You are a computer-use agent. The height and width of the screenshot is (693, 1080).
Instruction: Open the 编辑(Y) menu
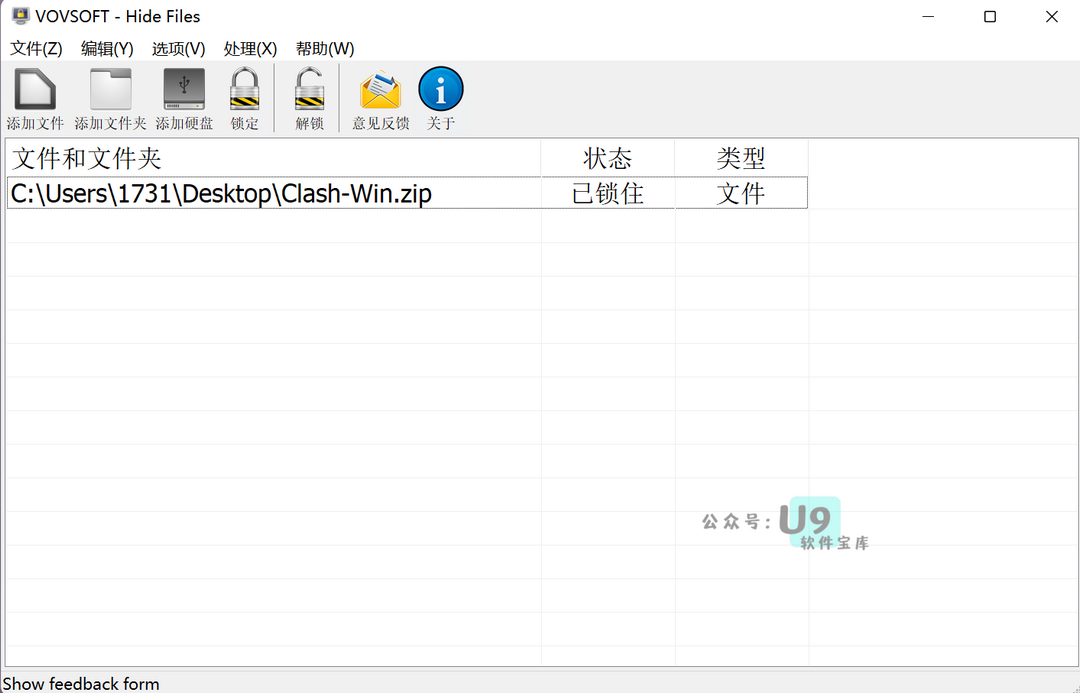coord(107,49)
